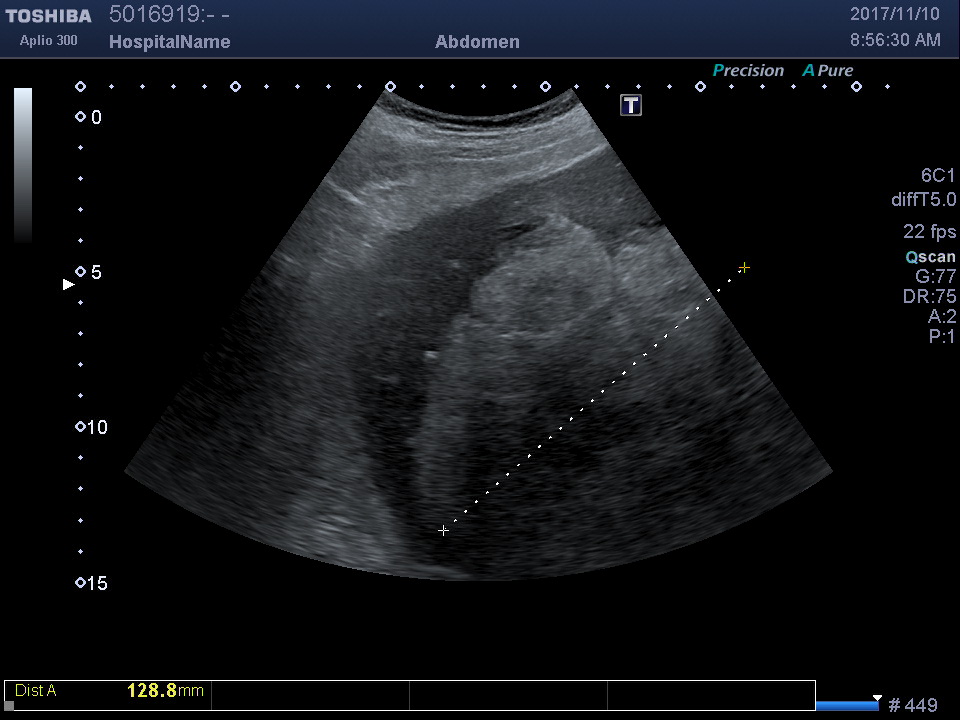Click the small gray square beside Dist A

point(9,705)
